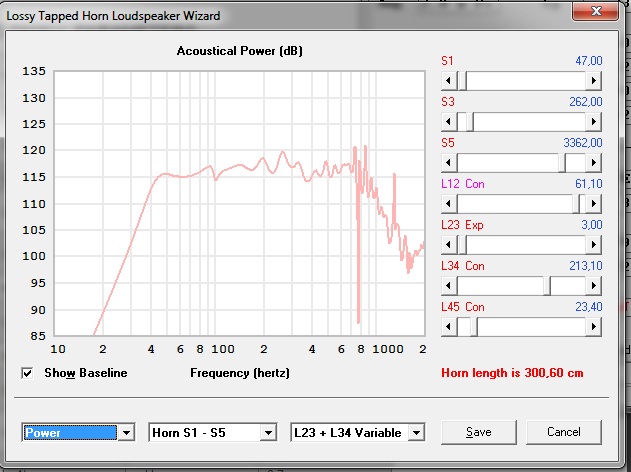Click the right arrow of the L34 Con slider
Screen dimensions: 631x472
(x=594, y=286)
